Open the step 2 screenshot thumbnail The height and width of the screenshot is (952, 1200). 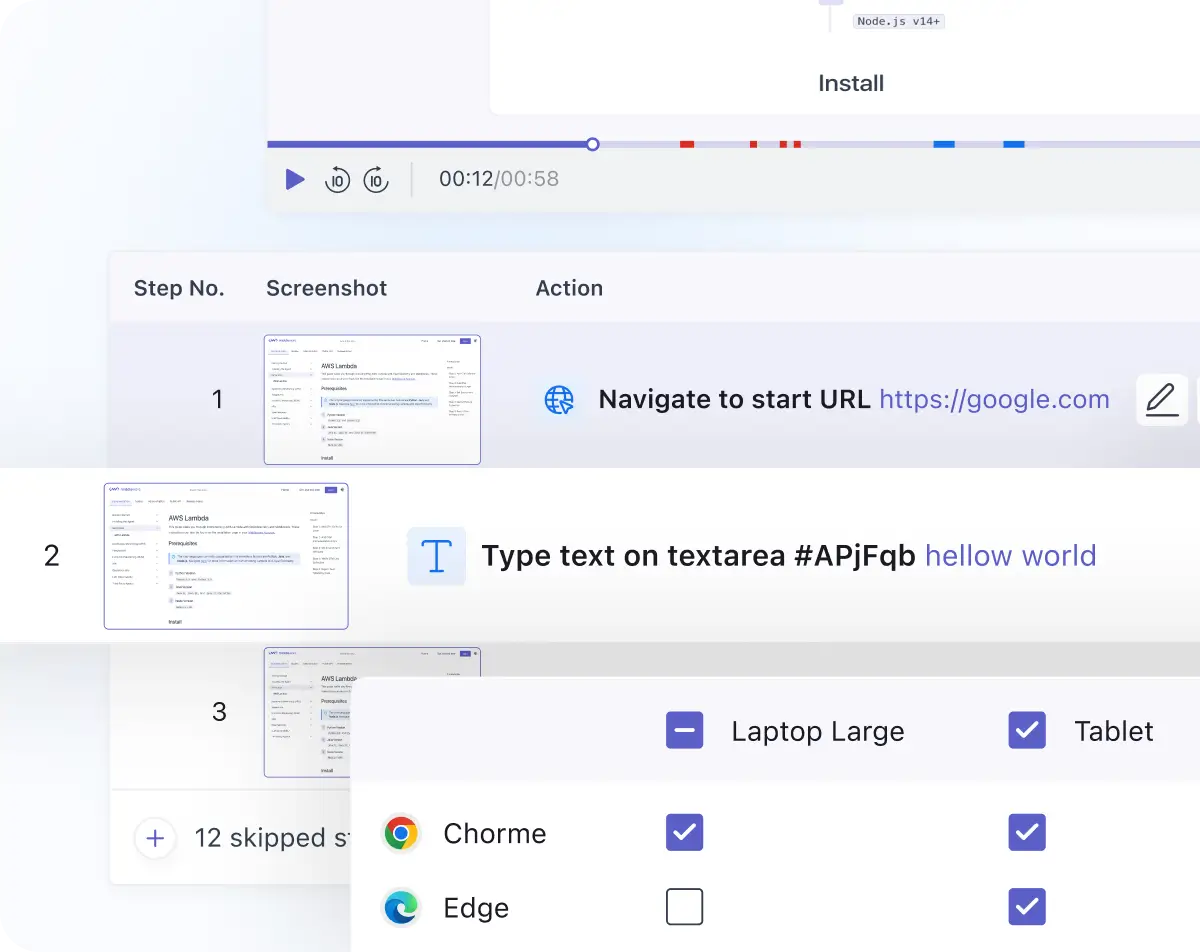tap(226, 556)
